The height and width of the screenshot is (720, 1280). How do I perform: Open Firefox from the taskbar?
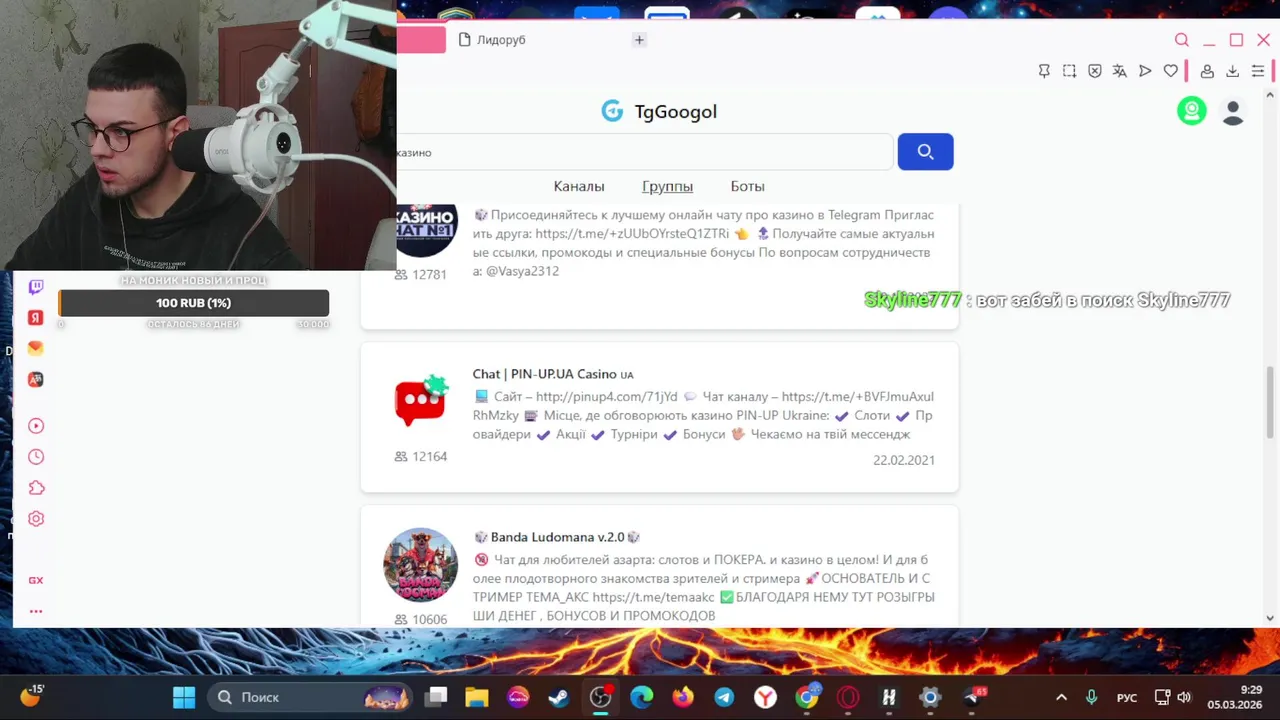[x=683, y=697]
